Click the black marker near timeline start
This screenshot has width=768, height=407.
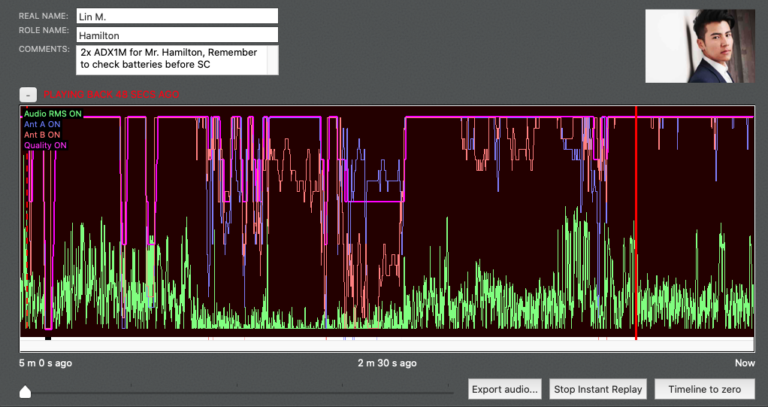tap(48, 339)
